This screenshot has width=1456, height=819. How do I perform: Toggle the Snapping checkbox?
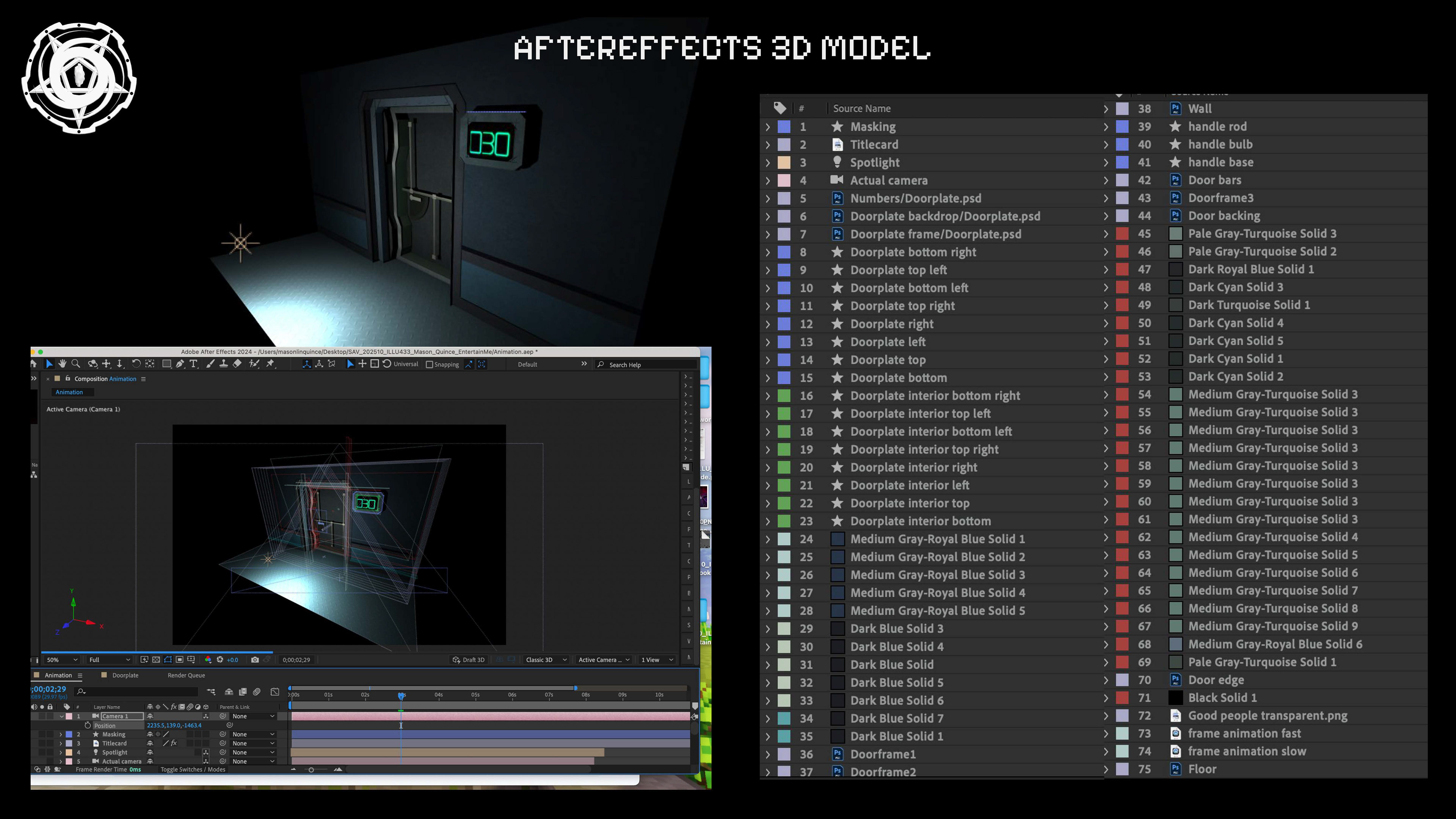tap(430, 364)
